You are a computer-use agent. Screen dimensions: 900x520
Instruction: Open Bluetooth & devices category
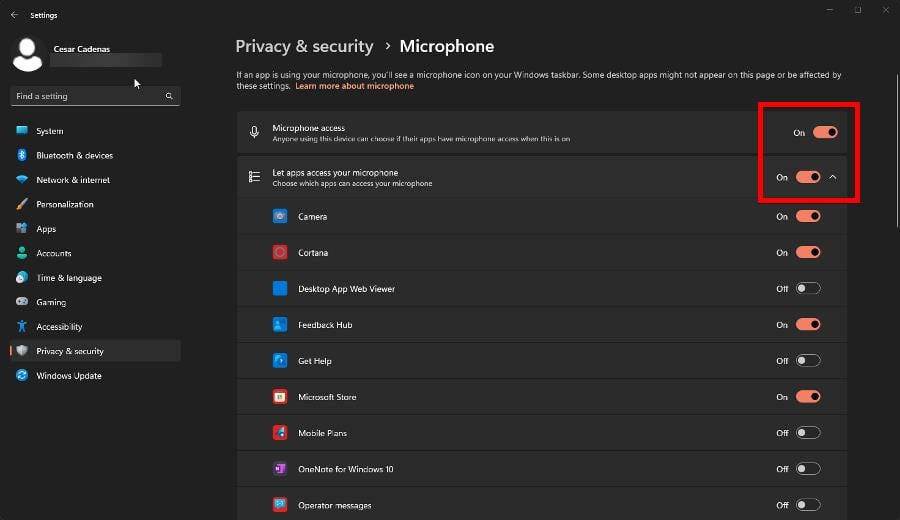coord(74,155)
